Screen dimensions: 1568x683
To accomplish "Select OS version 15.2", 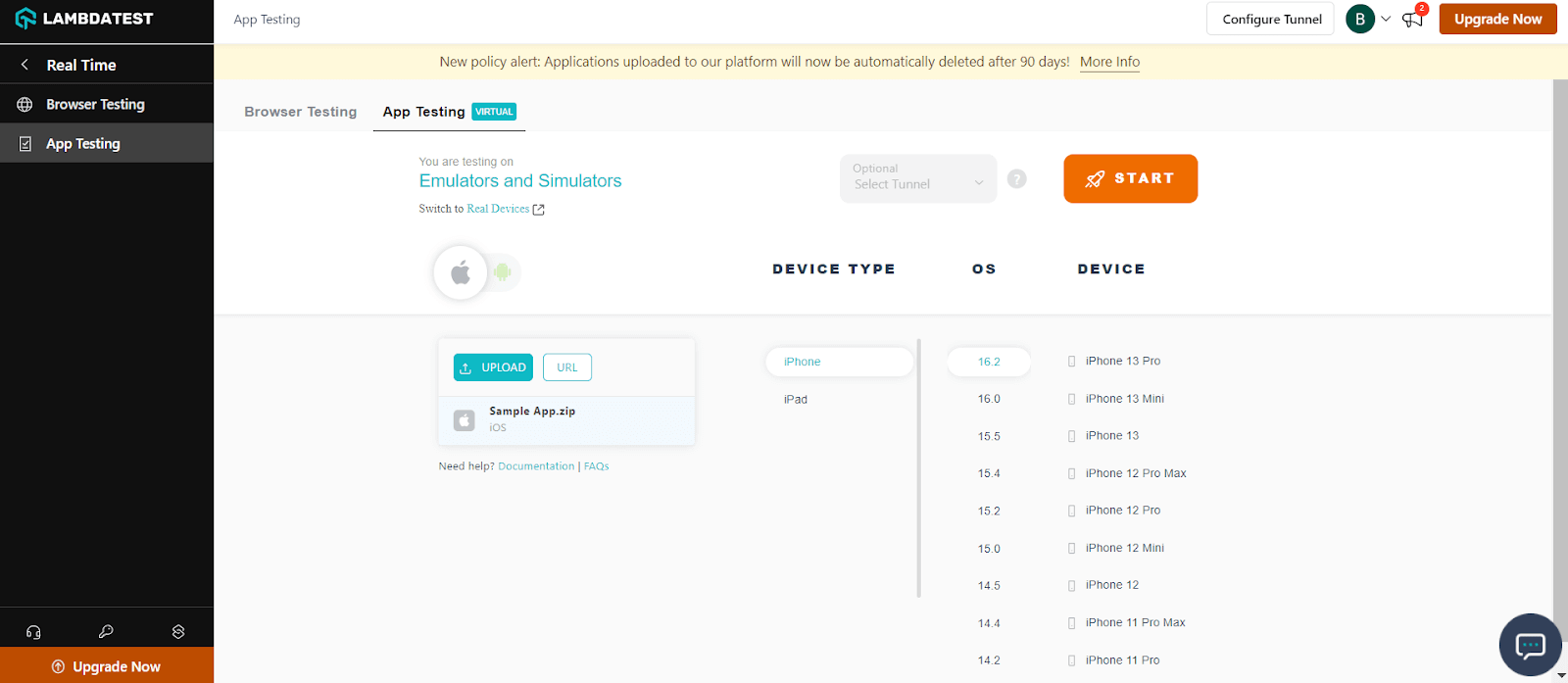I will coord(989,511).
